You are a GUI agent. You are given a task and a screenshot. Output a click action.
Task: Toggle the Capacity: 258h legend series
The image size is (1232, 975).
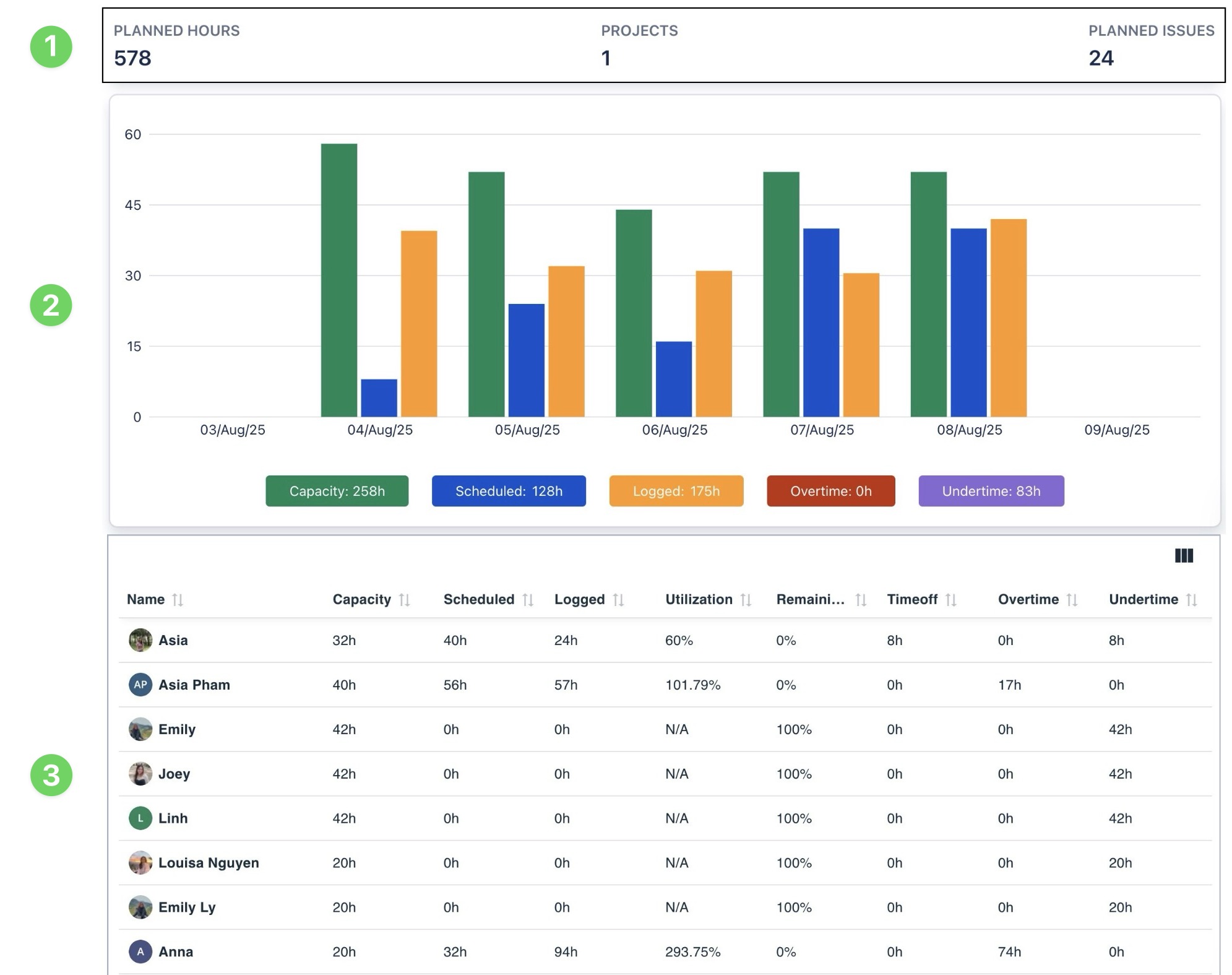(x=337, y=491)
